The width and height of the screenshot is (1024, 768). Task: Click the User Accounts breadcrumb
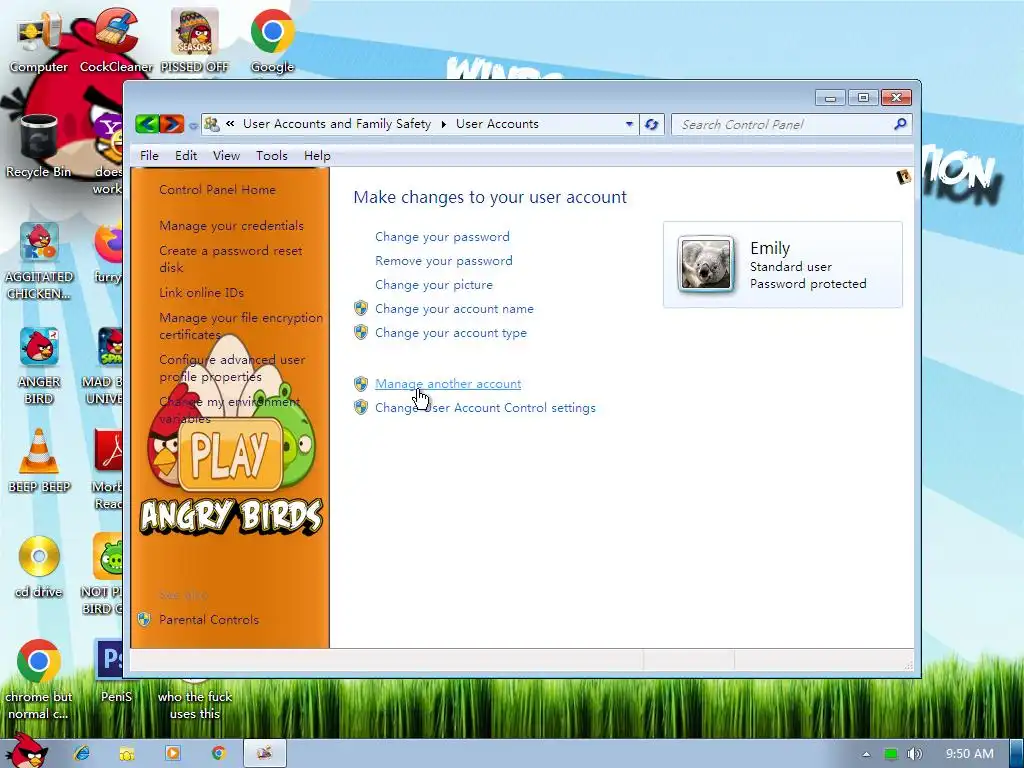click(x=497, y=124)
